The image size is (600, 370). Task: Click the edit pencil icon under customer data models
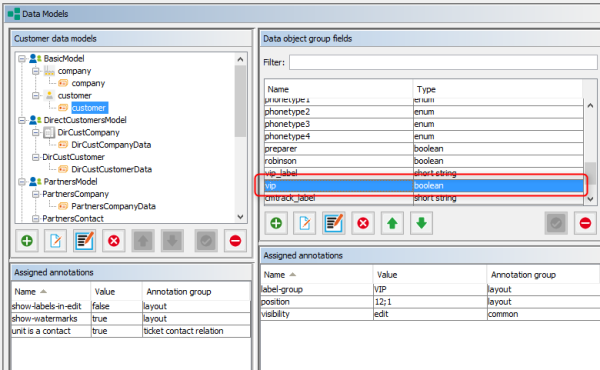coord(55,241)
